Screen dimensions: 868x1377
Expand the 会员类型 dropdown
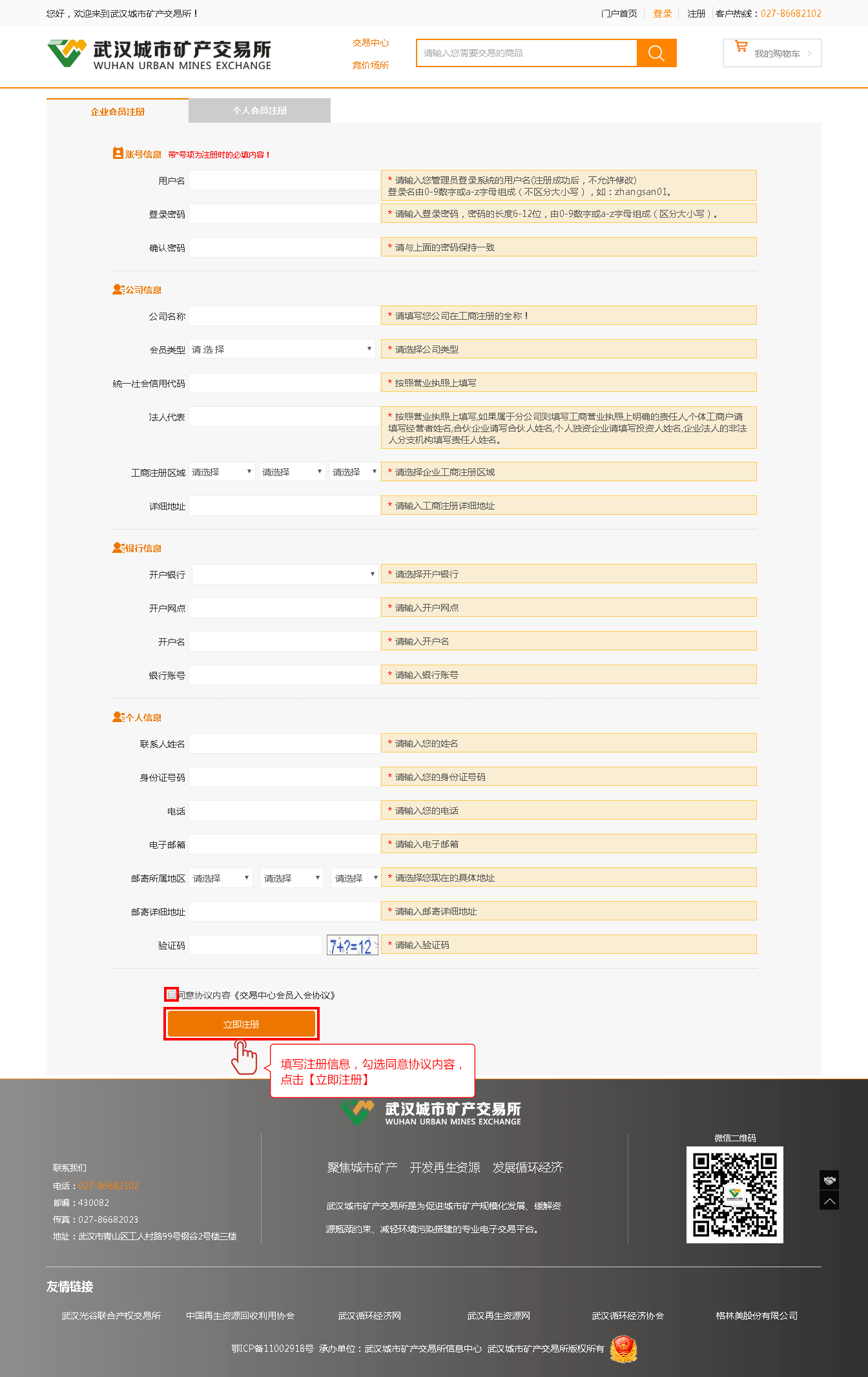(283, 349)
